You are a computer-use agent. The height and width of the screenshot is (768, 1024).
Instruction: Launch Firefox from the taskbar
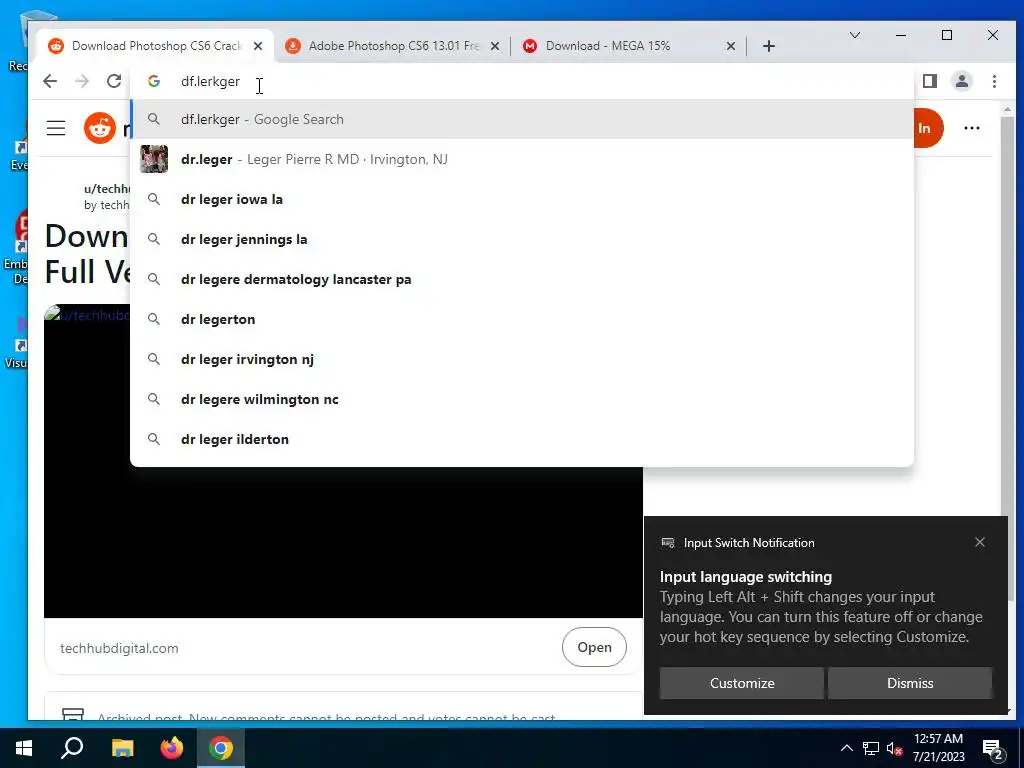pyautogui.click(x=172, y=748)
